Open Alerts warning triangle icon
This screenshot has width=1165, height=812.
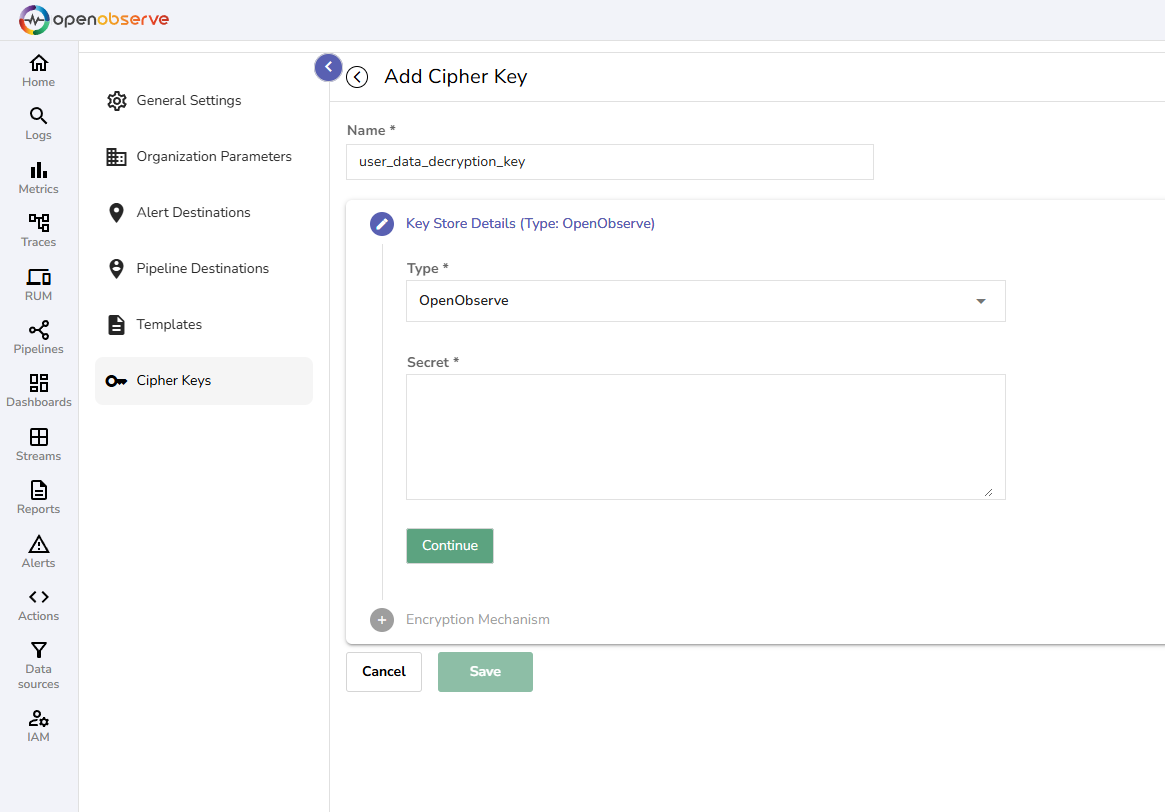click(x=38, y=544)
